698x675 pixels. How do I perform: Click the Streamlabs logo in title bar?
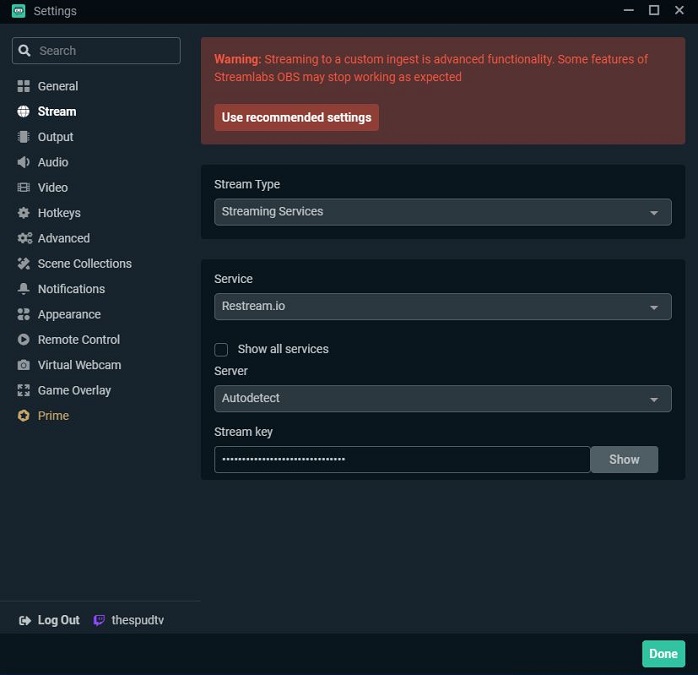19,11
